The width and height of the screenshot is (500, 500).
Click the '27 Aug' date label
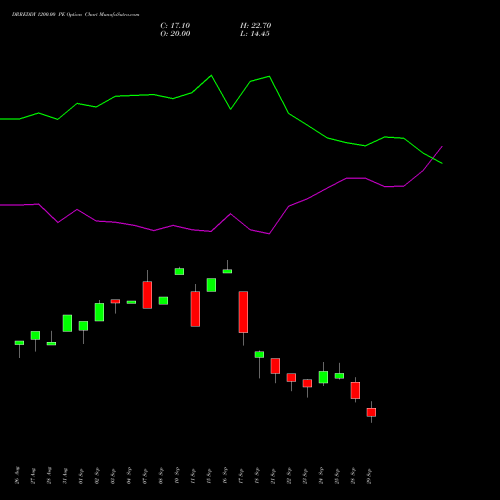(33, 475)
